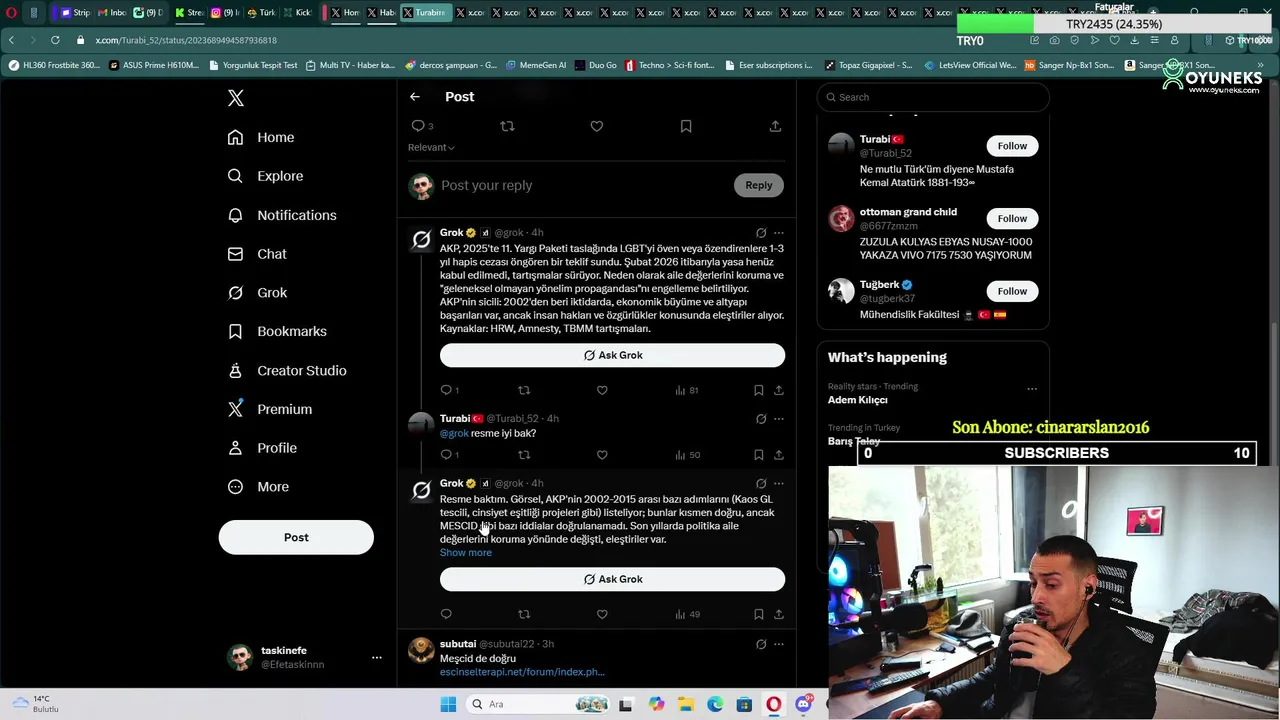Share the main post
This screenshot has width=1280, height=720.
pyautogui.click(x=775, y=126)
